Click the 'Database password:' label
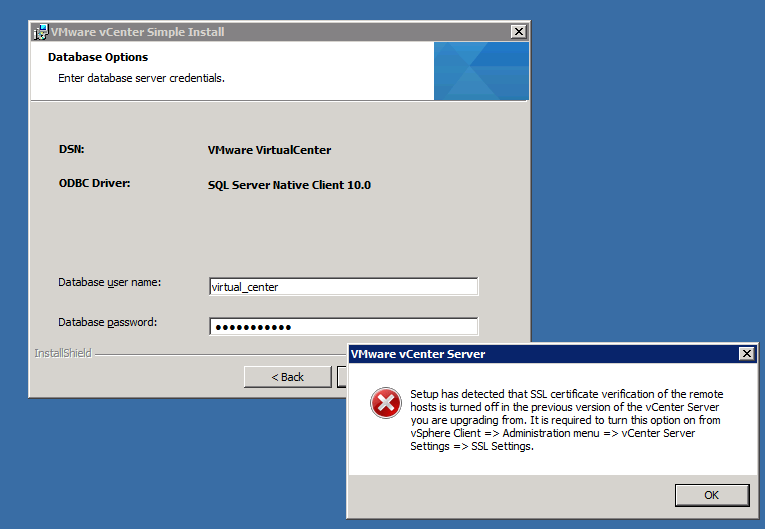 pyautogui.click(x=107, y=323)
